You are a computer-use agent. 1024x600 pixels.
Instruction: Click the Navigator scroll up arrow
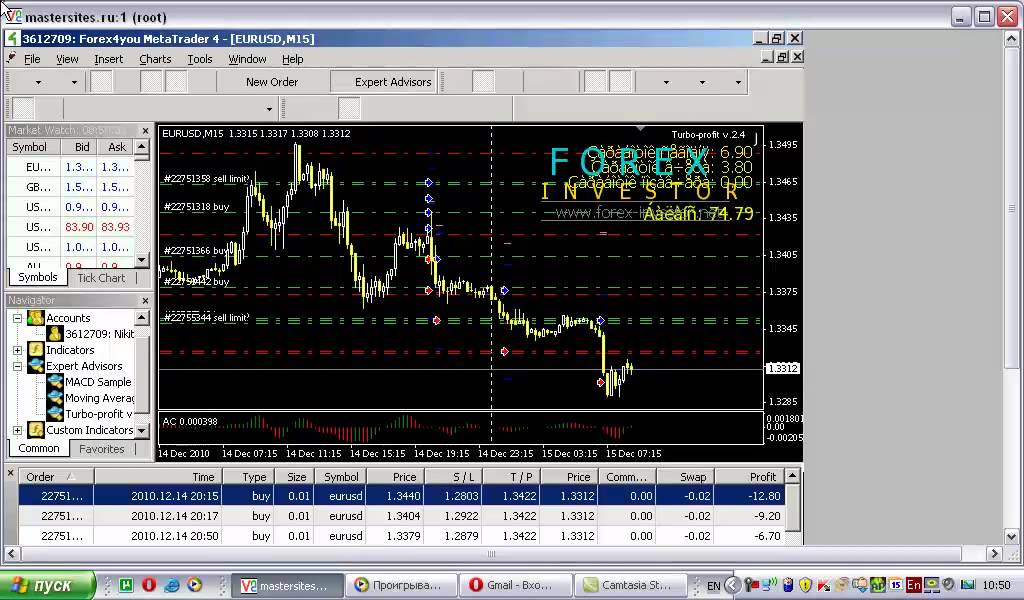(142, 317)
